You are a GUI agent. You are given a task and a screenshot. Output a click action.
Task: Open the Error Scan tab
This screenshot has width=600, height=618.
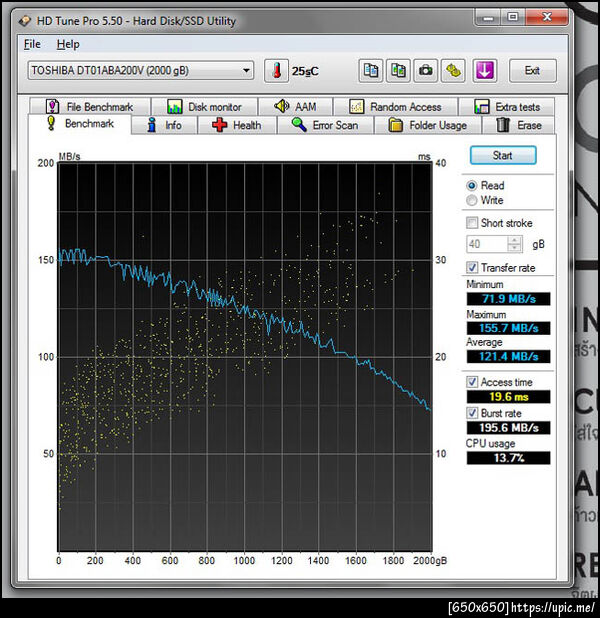click(325, 125)
